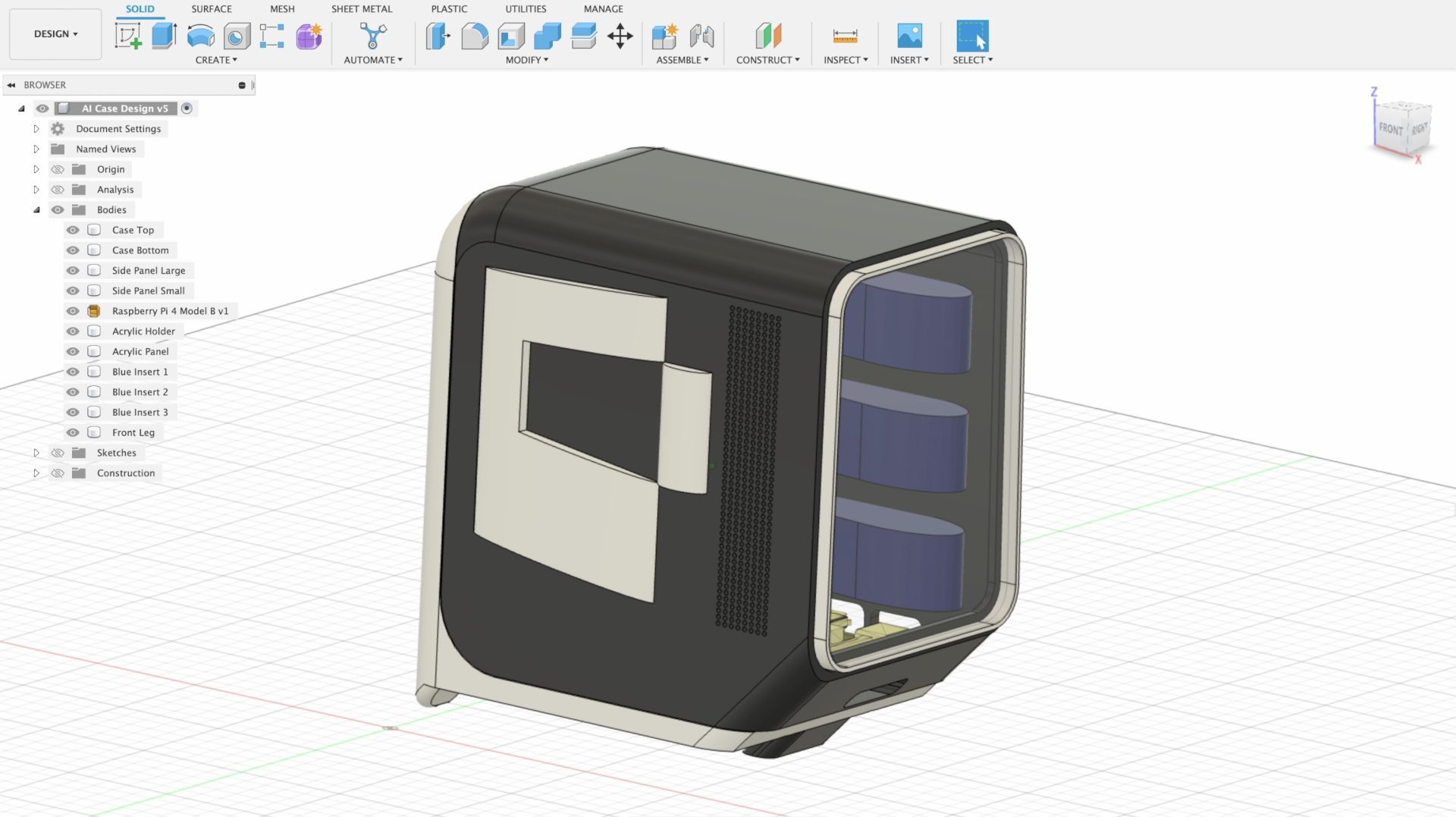Hide the Acrylic Panel body
The image size is (1456, 817).
pyautogui.click(x=72, y=351)
